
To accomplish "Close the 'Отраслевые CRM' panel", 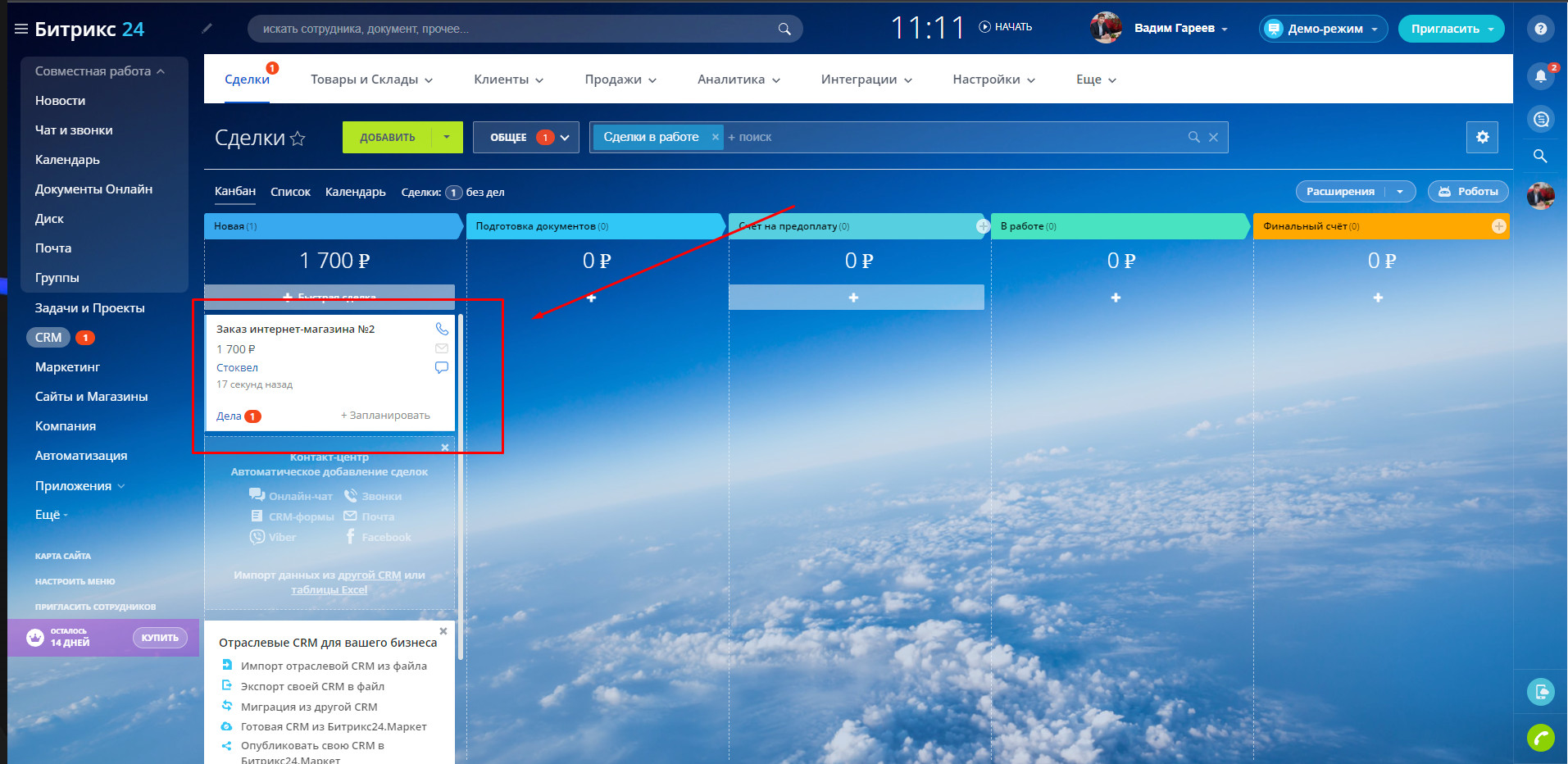I will 443,631.
